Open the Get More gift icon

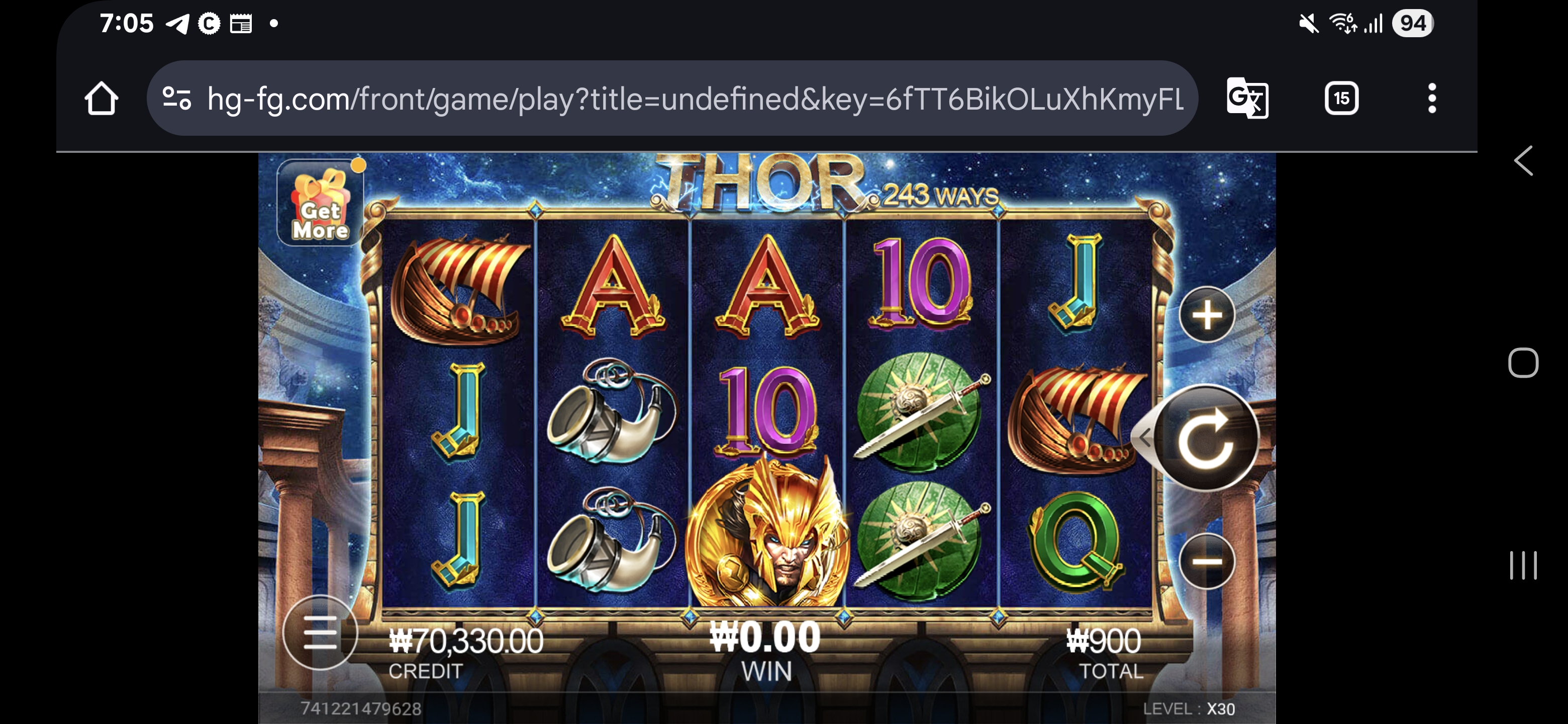coord(321,202)
